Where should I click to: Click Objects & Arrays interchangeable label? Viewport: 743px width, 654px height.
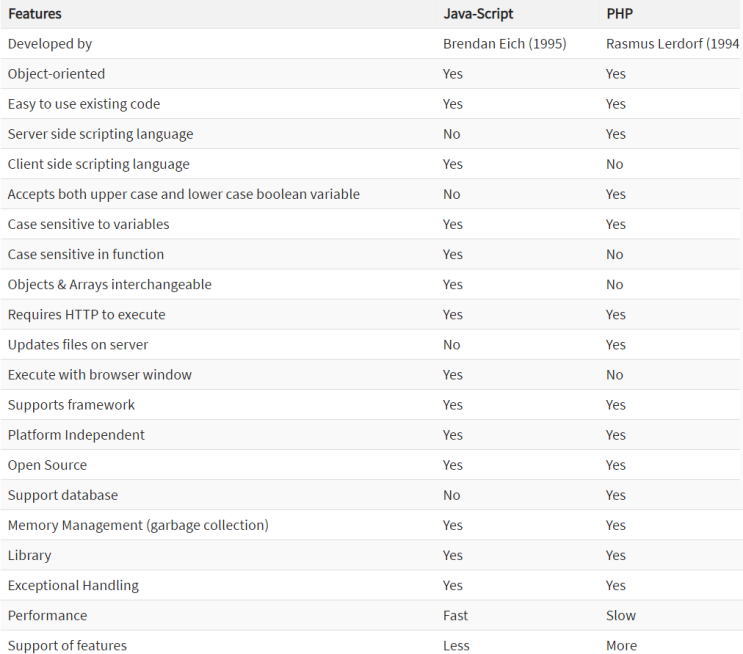(x=109, y=284)
